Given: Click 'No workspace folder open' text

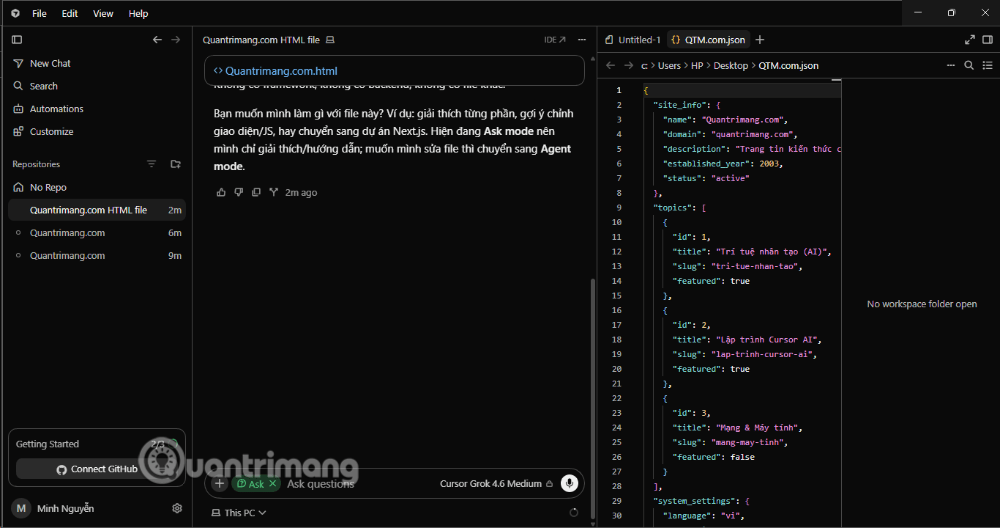Looking at the screenshot, I should click(922, 304).
